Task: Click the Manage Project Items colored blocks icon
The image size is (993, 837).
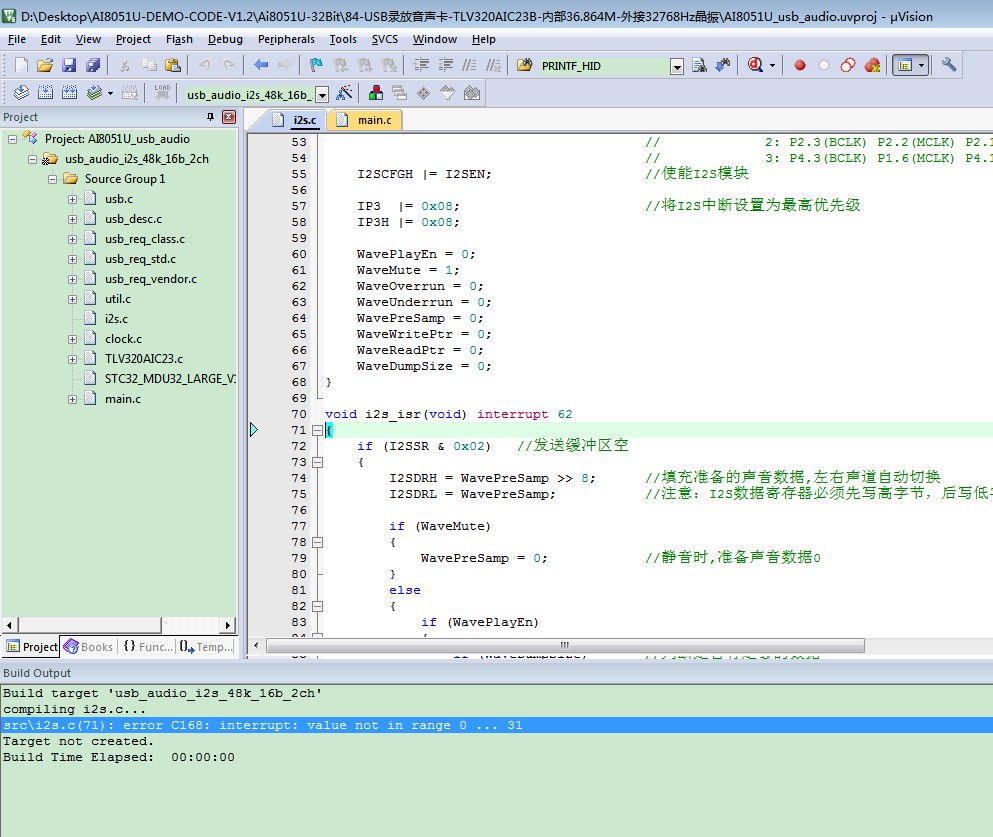Action: point(376,93)
